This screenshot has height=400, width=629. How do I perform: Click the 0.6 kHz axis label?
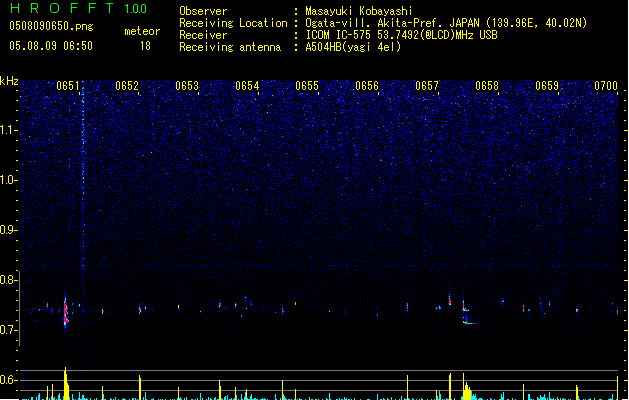(x=8, y=380)
